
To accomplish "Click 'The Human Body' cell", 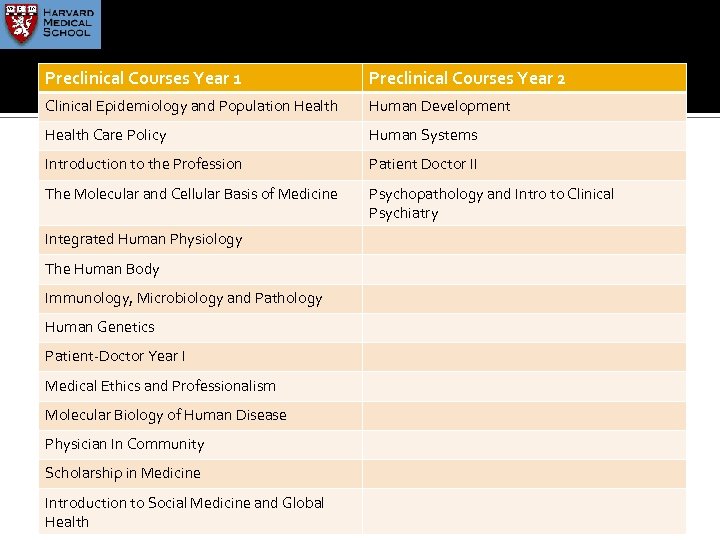I will pyautogui.click(x=201, y=269).
